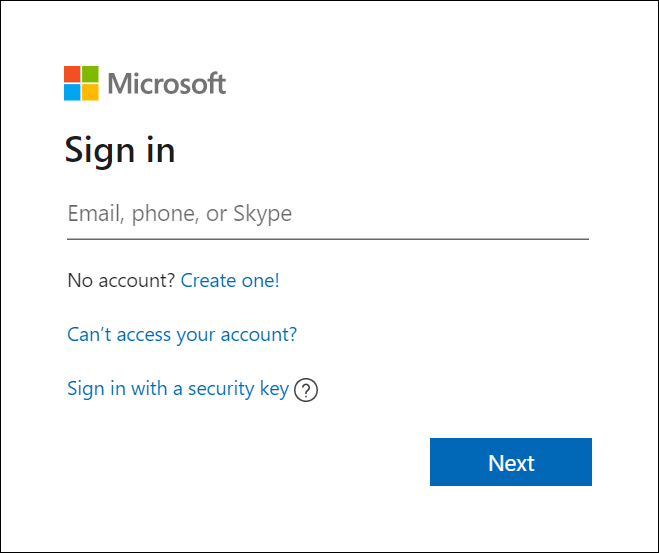Click the "No account?" label text

[x=121, y=281]
